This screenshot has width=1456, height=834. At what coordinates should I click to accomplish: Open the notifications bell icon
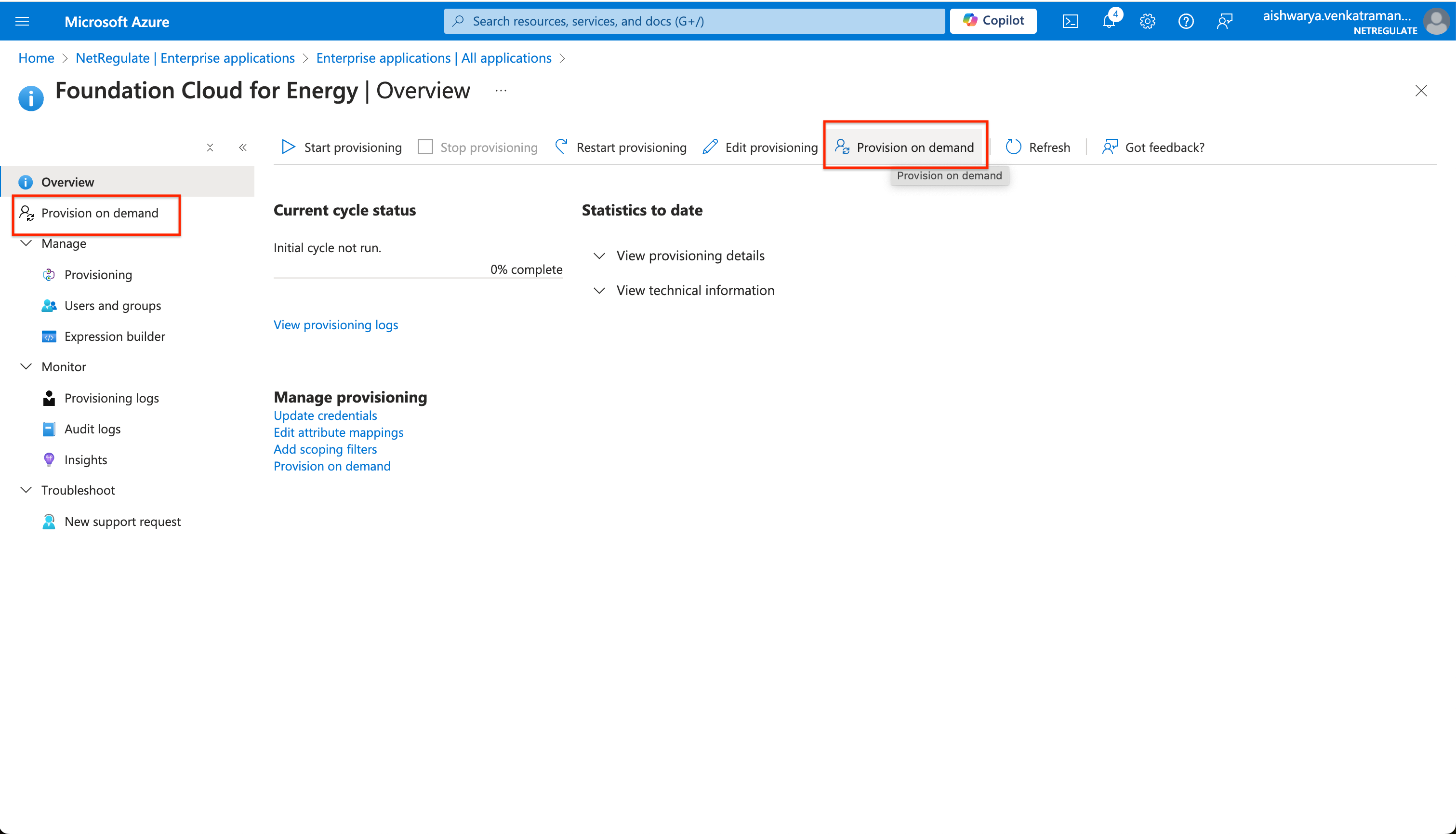point(1109,21)
